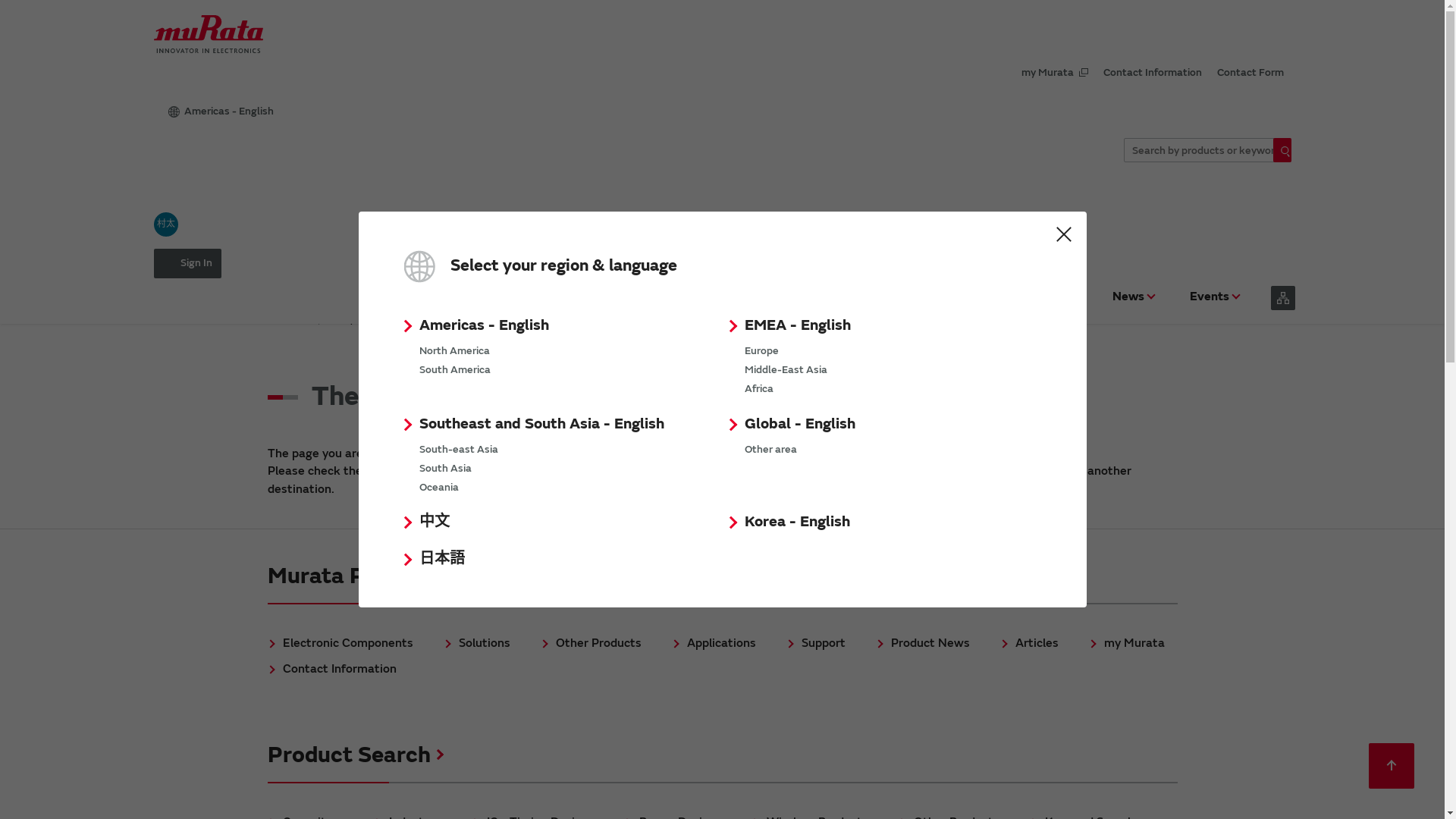Image resolution: width=1456 pixels, height=819 pixels.
Task: Select Global - English region
Action: [799, 425]
